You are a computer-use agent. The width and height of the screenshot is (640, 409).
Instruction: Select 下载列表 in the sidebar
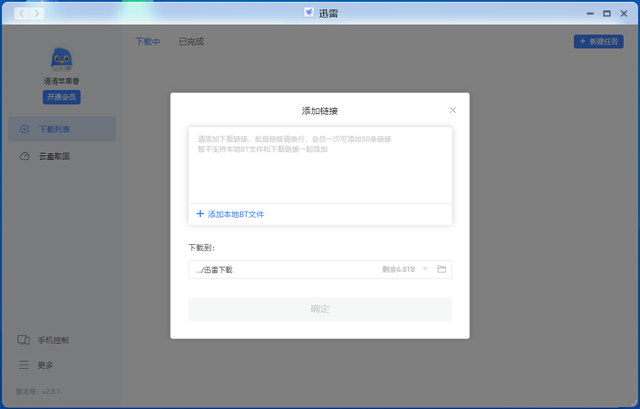61,129
